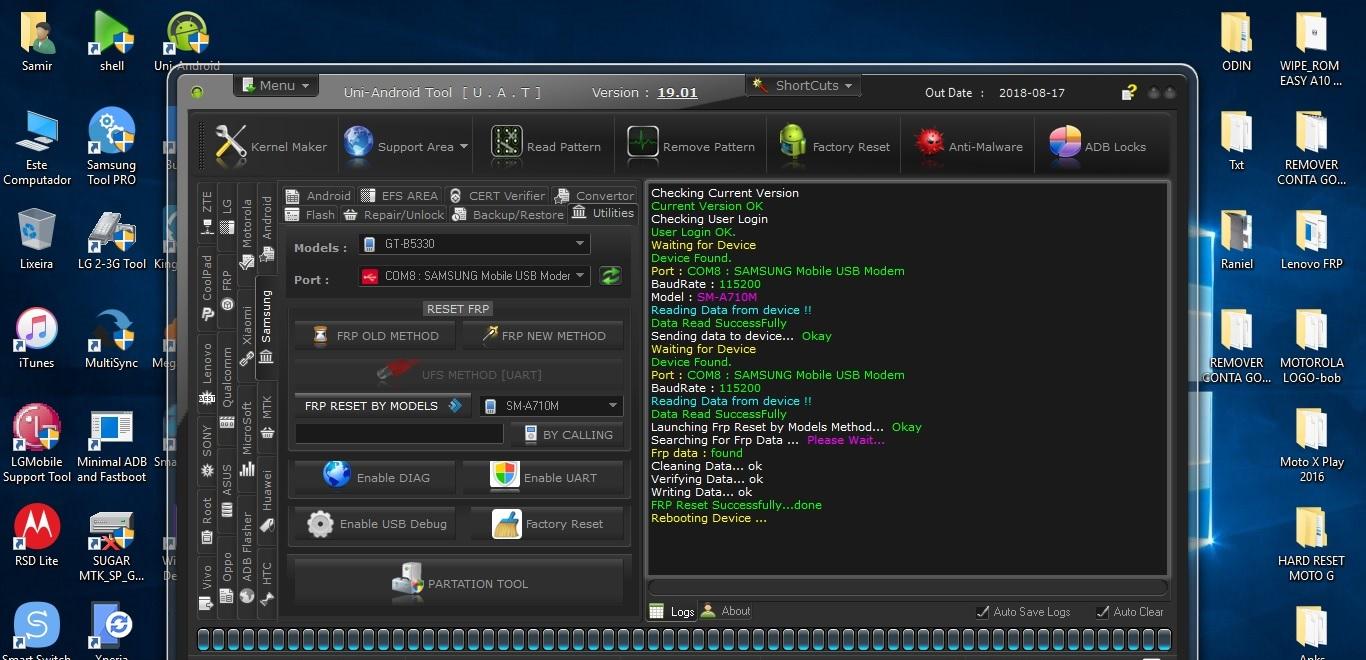Click FRP OLD METHOD button
Image resolution: width=1366 pixels, height=660 pixels.
tap(375, 335)
